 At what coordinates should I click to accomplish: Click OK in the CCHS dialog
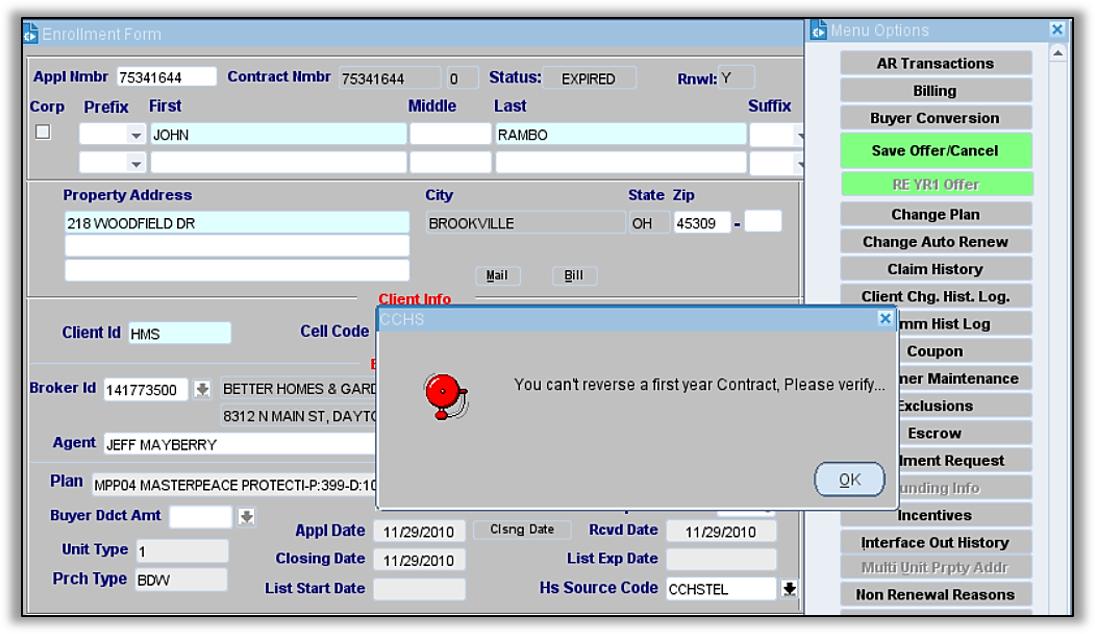coord(849,480)
